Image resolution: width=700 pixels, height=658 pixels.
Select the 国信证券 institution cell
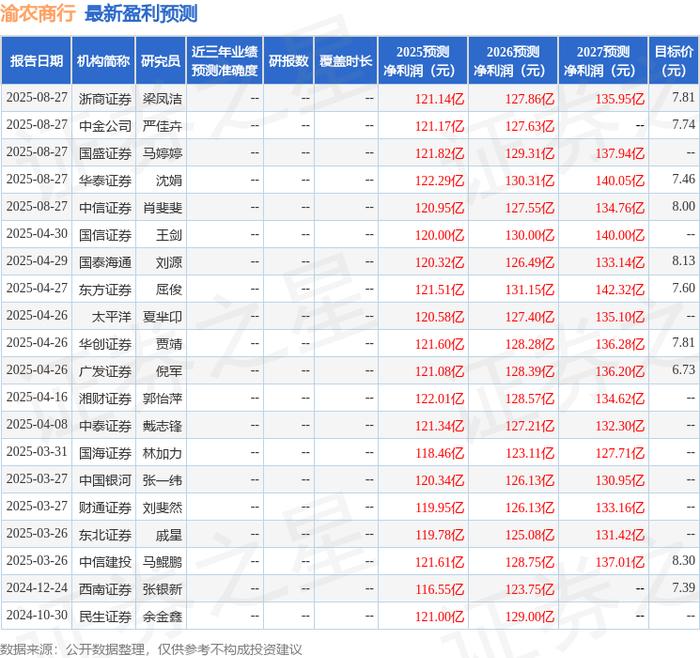[x=105, y=235]
